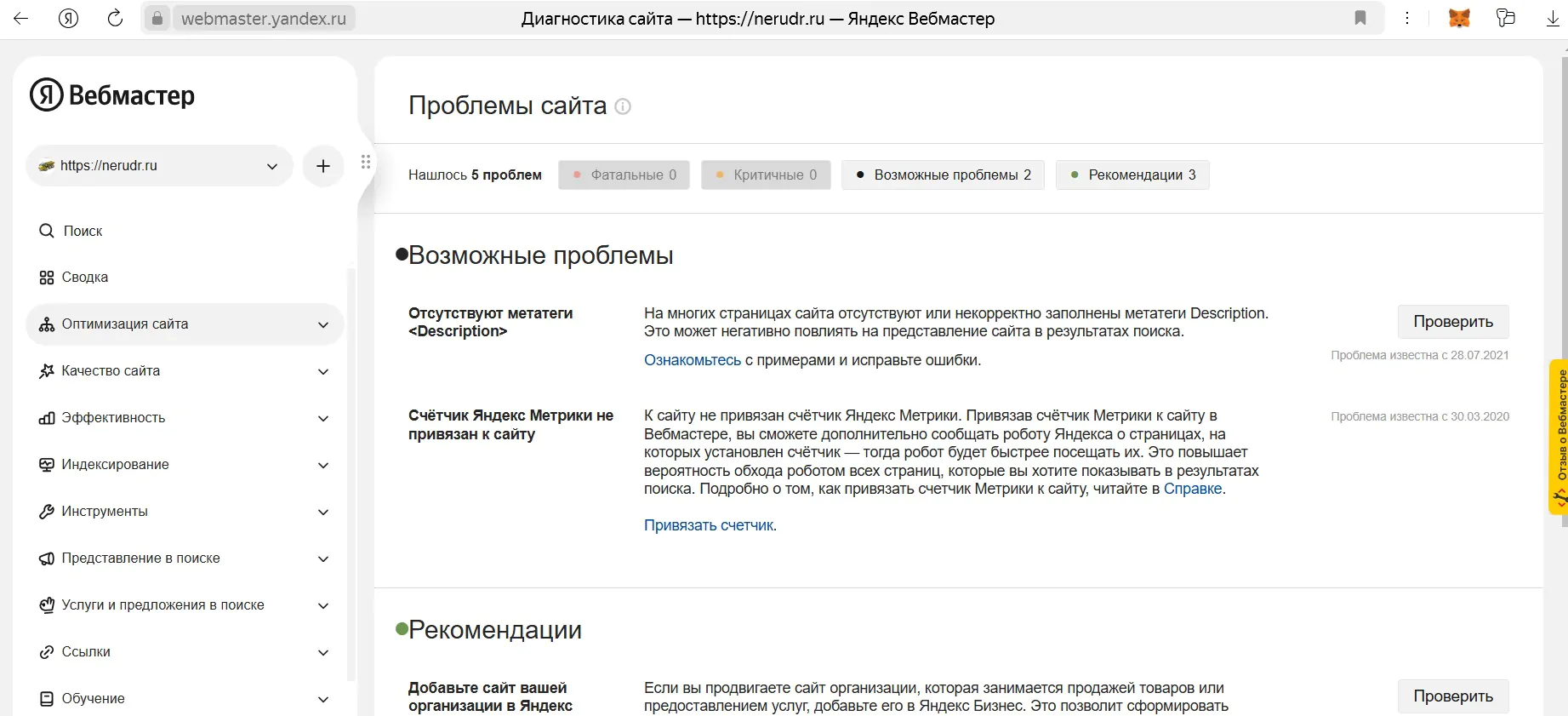
Task: Bookmark the page with the bookmark icon
Action: [1360, 18]
